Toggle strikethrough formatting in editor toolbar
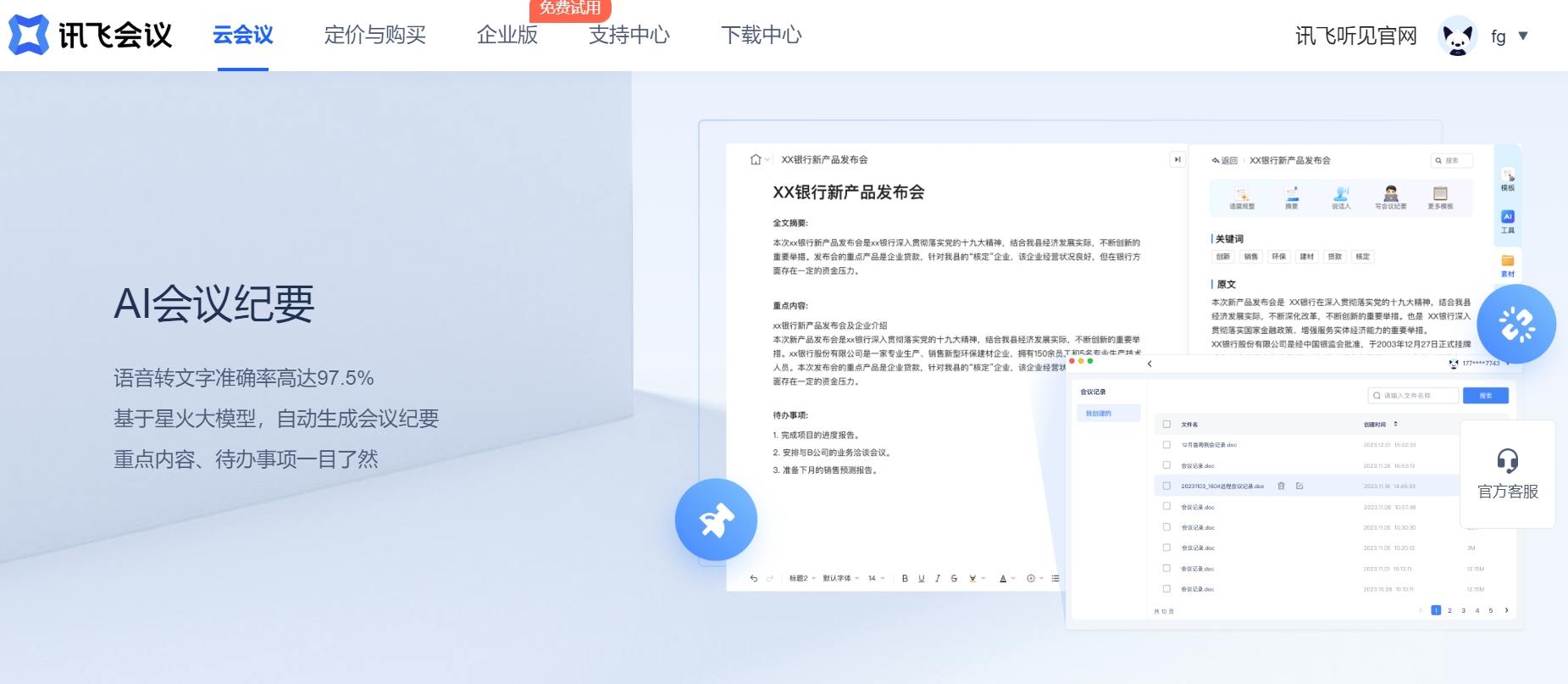 click(954, 578)
